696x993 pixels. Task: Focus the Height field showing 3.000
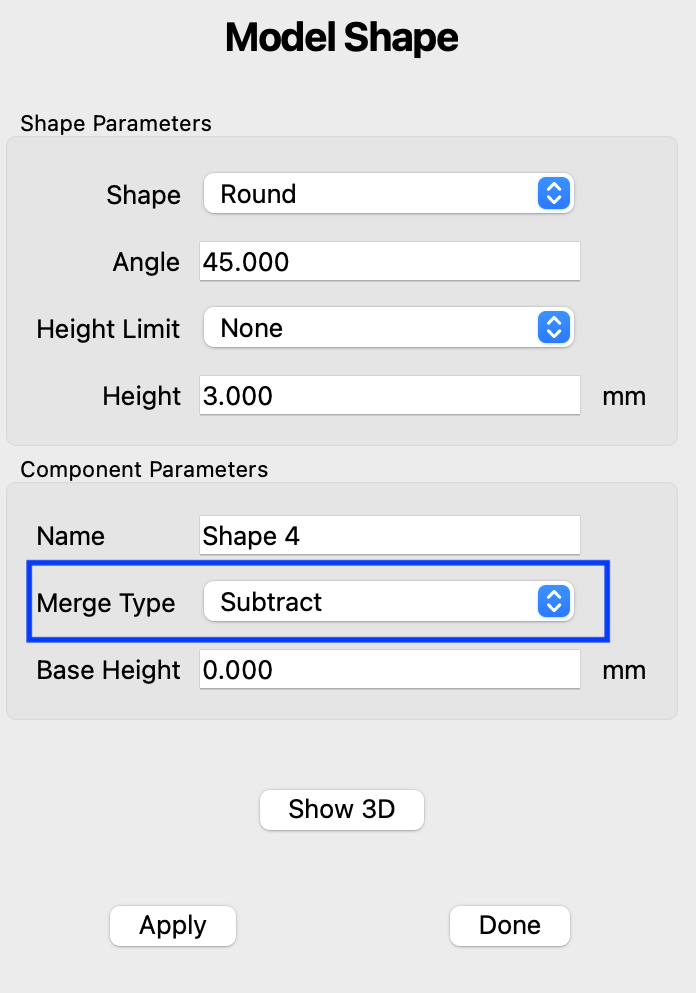click(389, 396)
